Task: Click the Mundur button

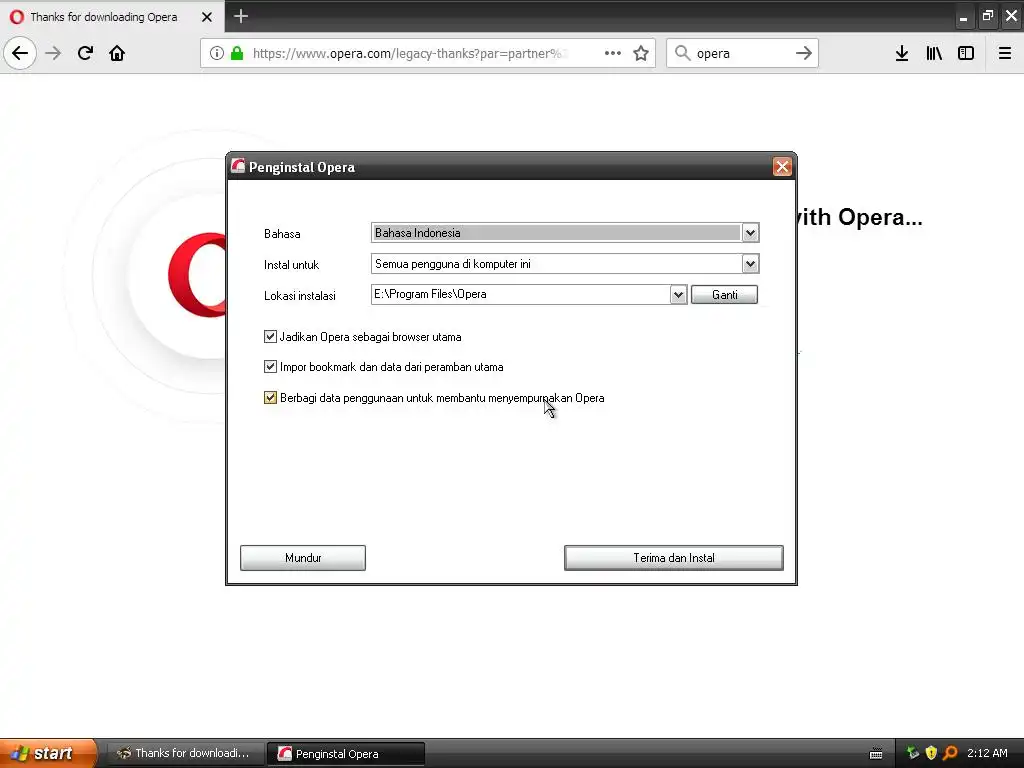Action: (303, 558)
